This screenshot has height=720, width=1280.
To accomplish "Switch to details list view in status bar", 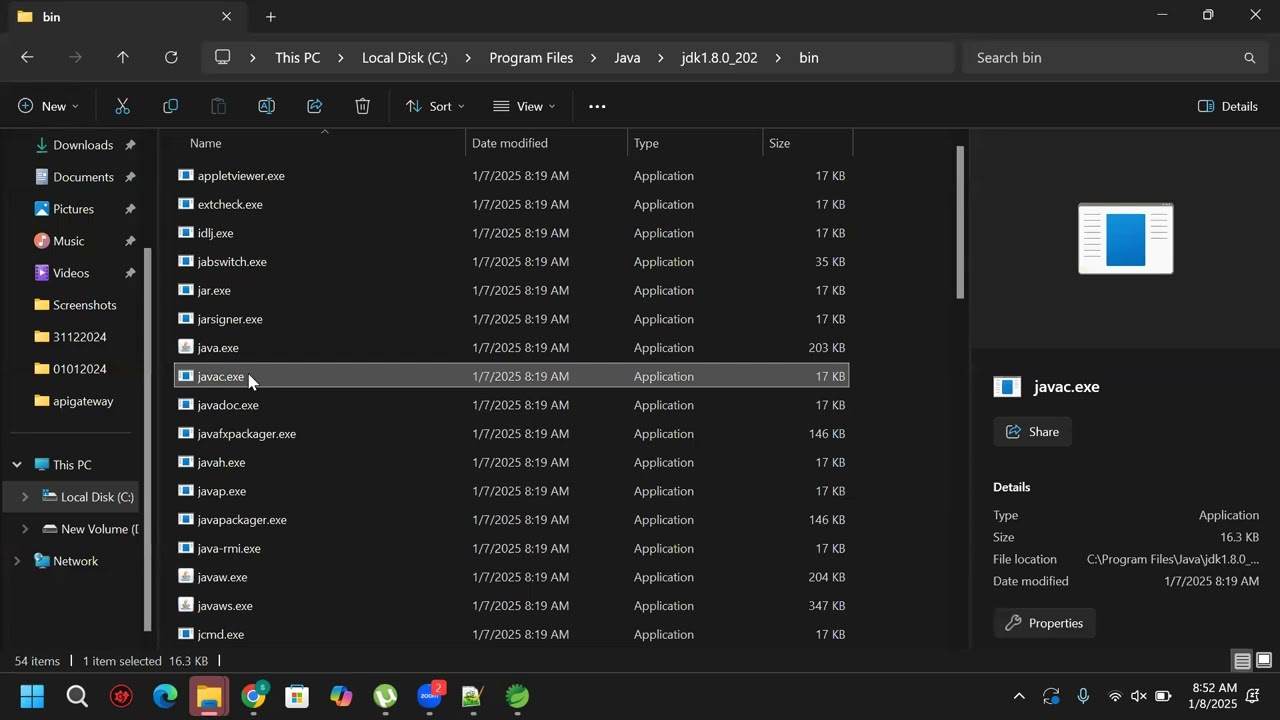I will pos(1242,661).
